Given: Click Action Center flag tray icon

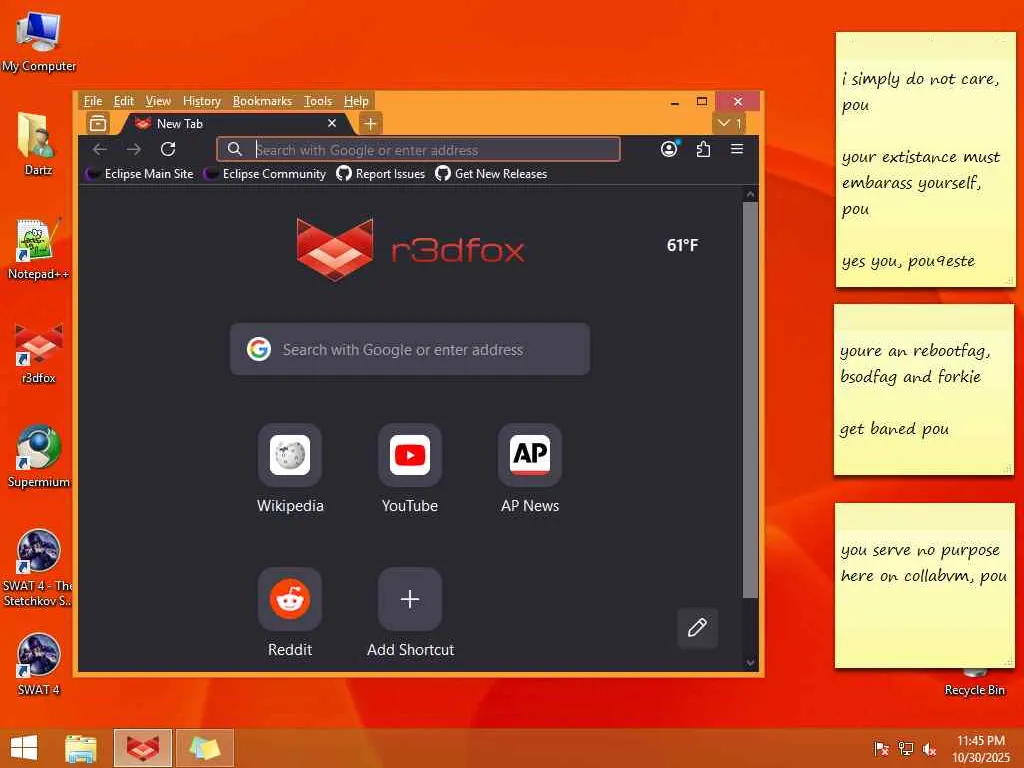Looking at the screenshot, I should pyautogui.click(x=881, y=749).
